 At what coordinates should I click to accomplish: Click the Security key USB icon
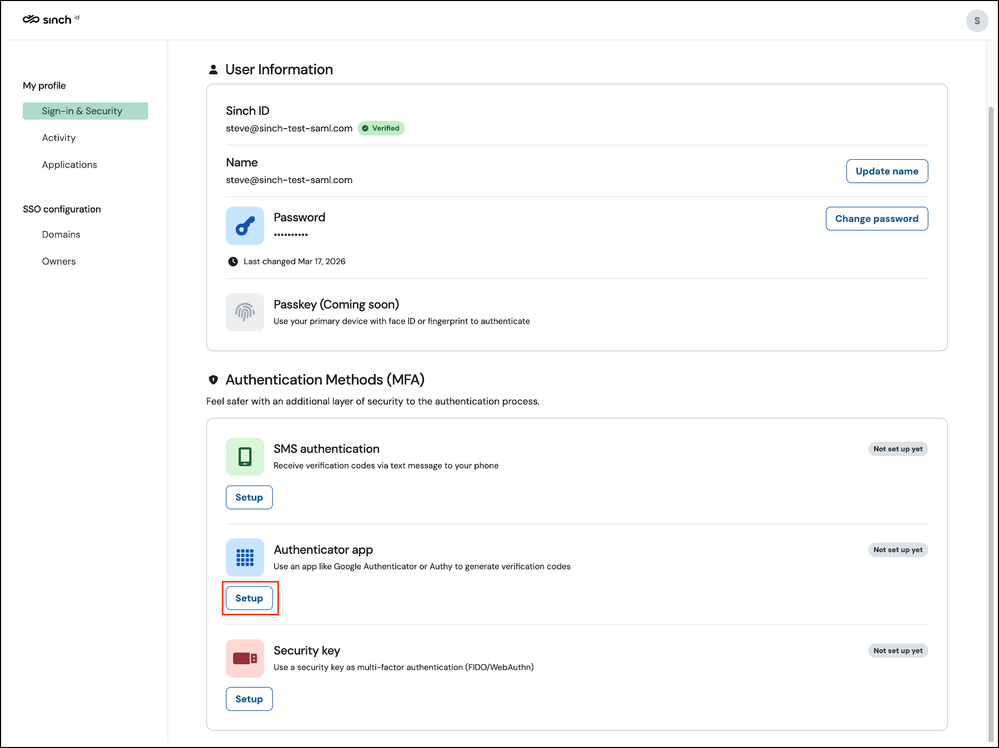click(245, 658)
